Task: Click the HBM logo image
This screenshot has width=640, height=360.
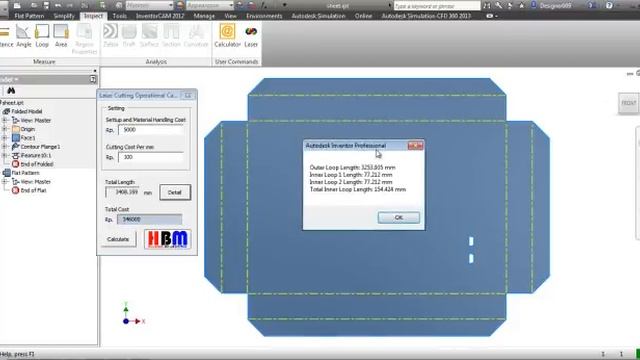Action: coord(168,239)
